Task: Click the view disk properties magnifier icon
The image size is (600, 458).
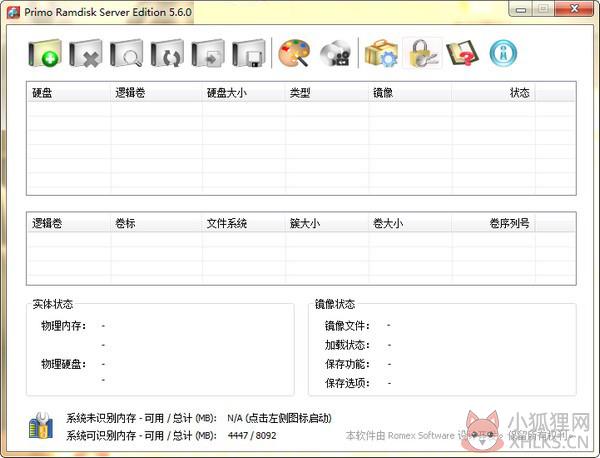Action: click(x=127, y=53)
